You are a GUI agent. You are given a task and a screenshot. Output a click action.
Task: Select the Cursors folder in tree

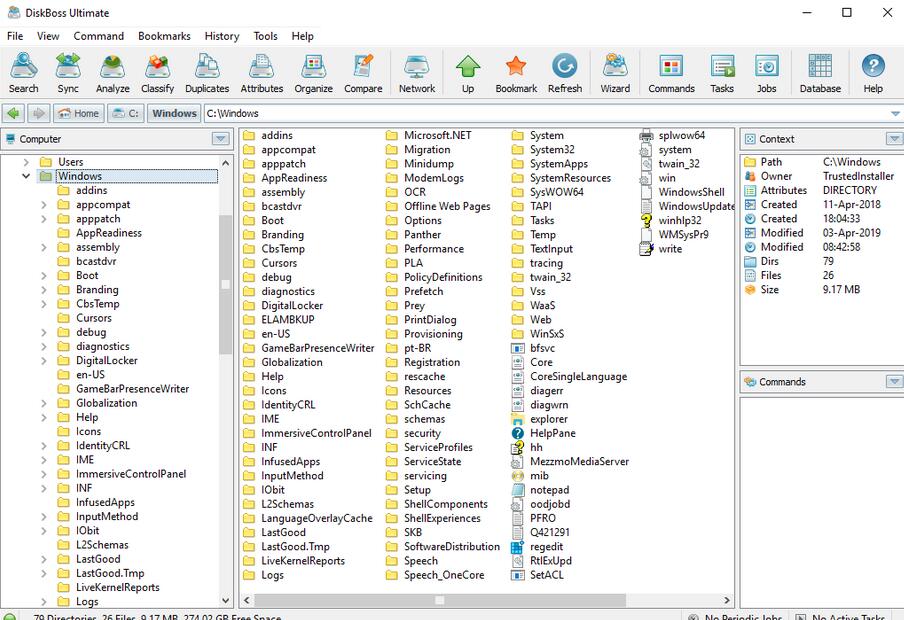85,318
